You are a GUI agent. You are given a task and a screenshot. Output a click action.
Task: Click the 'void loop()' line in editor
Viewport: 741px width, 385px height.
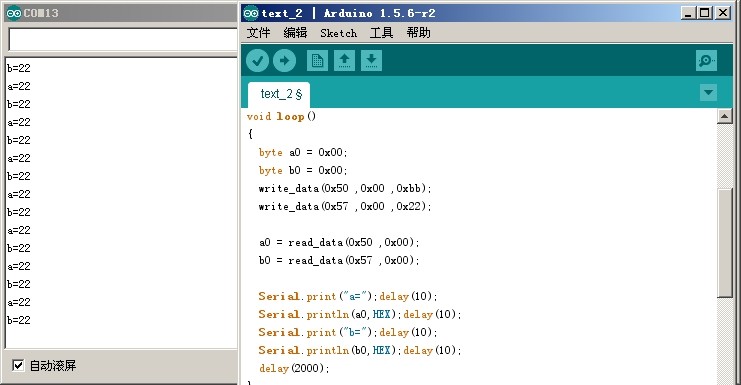(281, 116)
